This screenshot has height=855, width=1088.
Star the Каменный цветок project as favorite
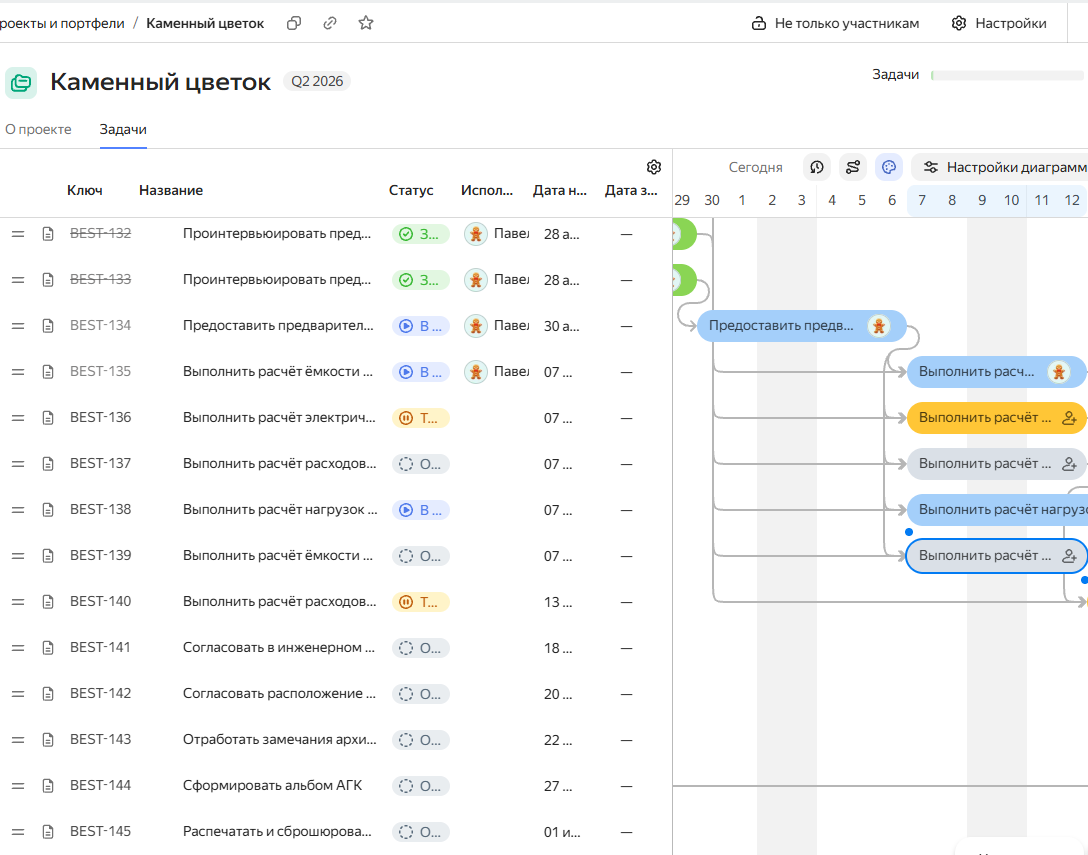pyautogui.click(x=366, y=23)
